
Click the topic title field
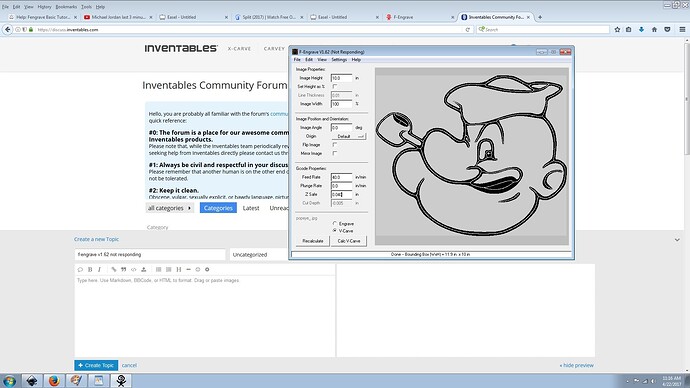pos(150,255)
